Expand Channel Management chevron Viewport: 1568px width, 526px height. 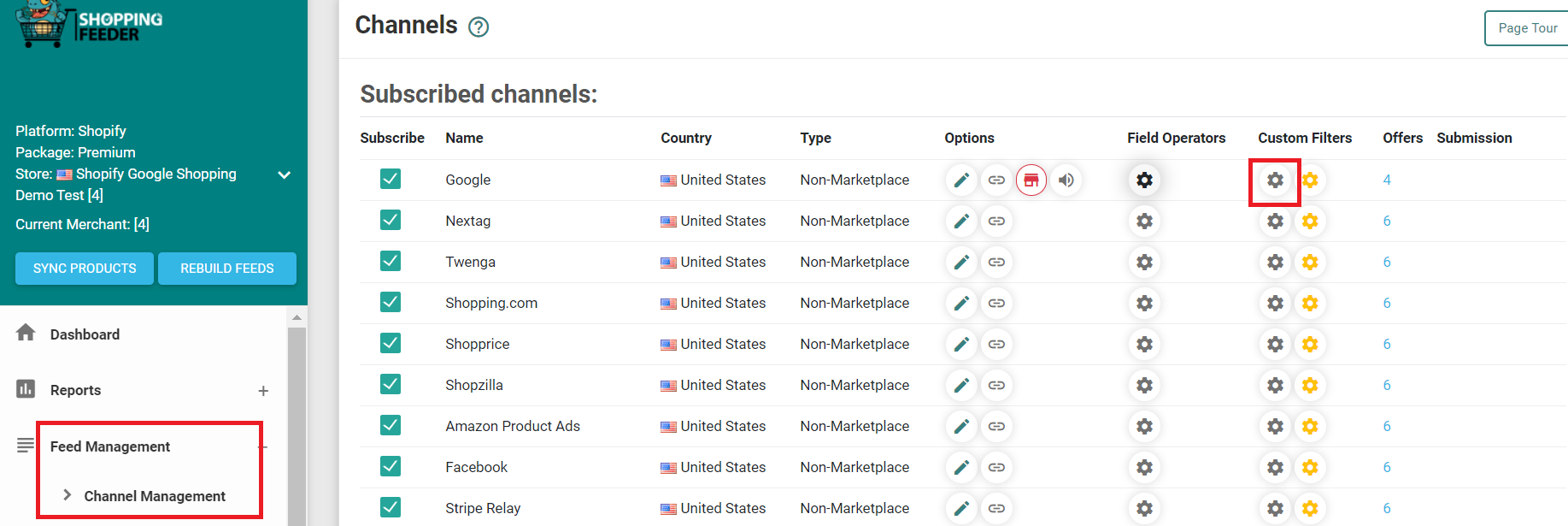[67, 495]
